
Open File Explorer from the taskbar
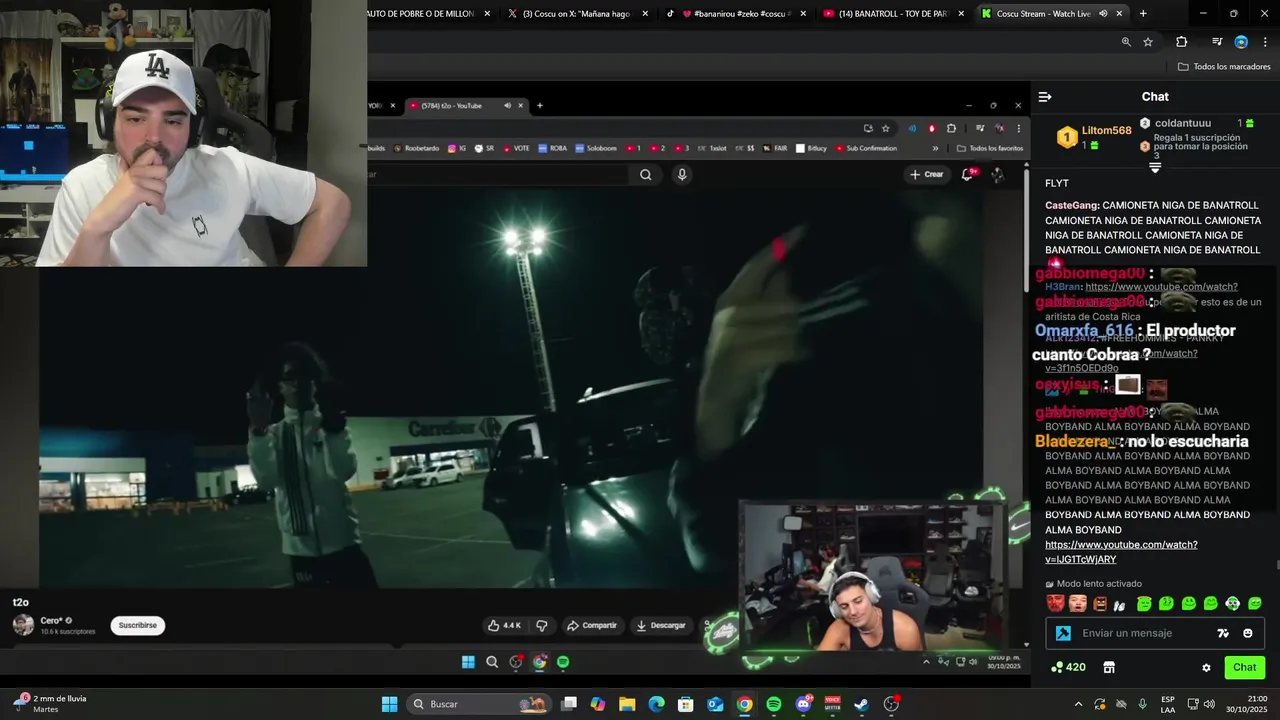click(x=627, y=704)
